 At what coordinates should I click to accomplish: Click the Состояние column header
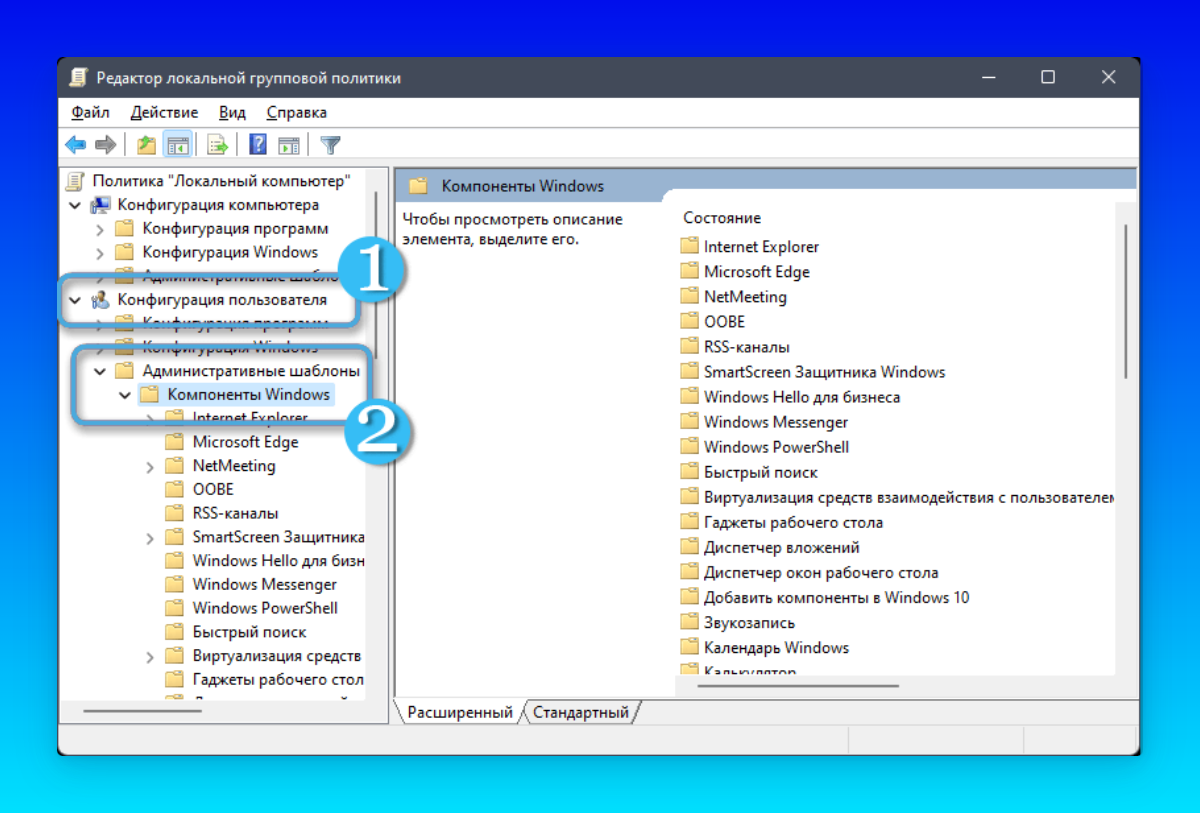(x=722, y=218)
